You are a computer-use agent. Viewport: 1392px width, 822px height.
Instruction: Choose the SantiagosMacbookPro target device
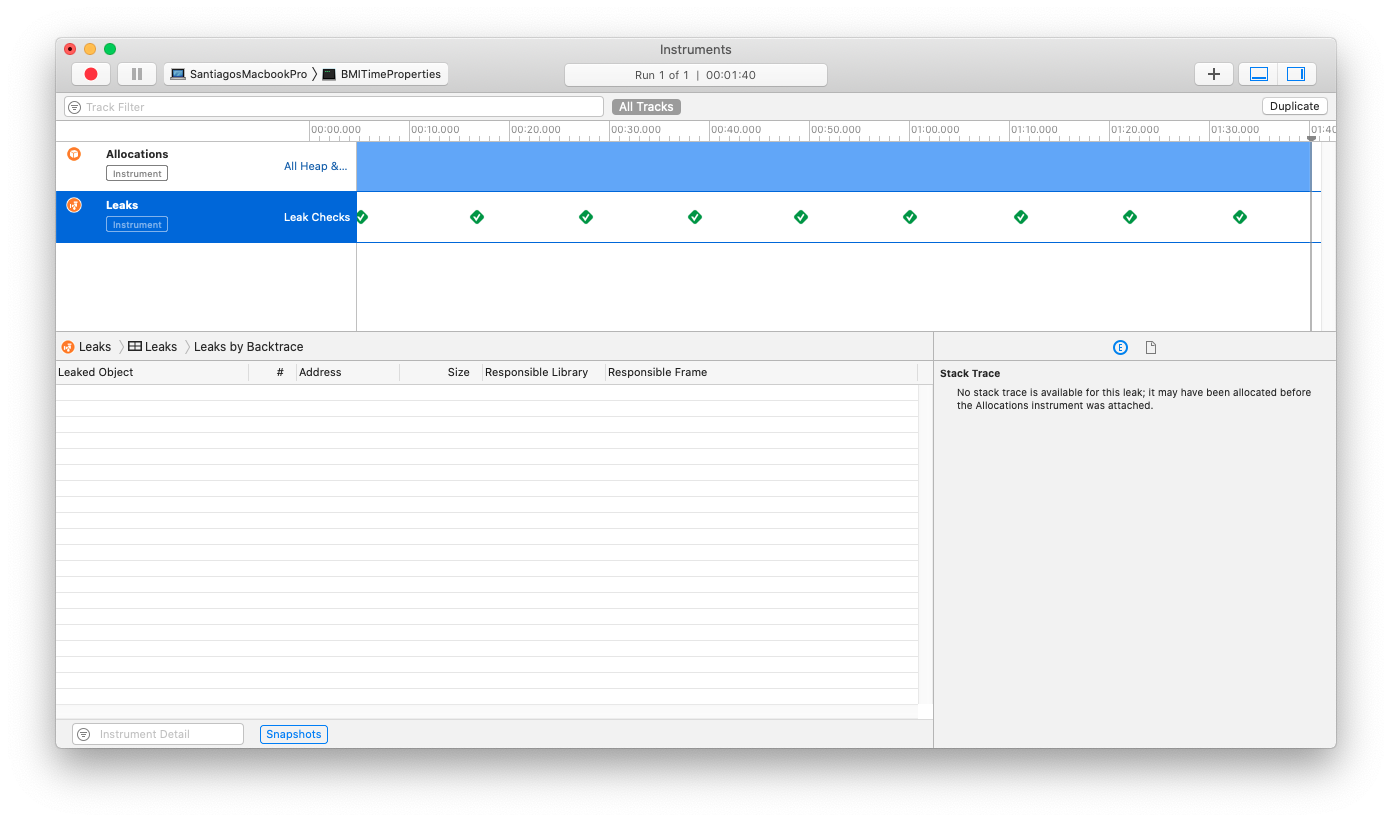click(239, 74)
